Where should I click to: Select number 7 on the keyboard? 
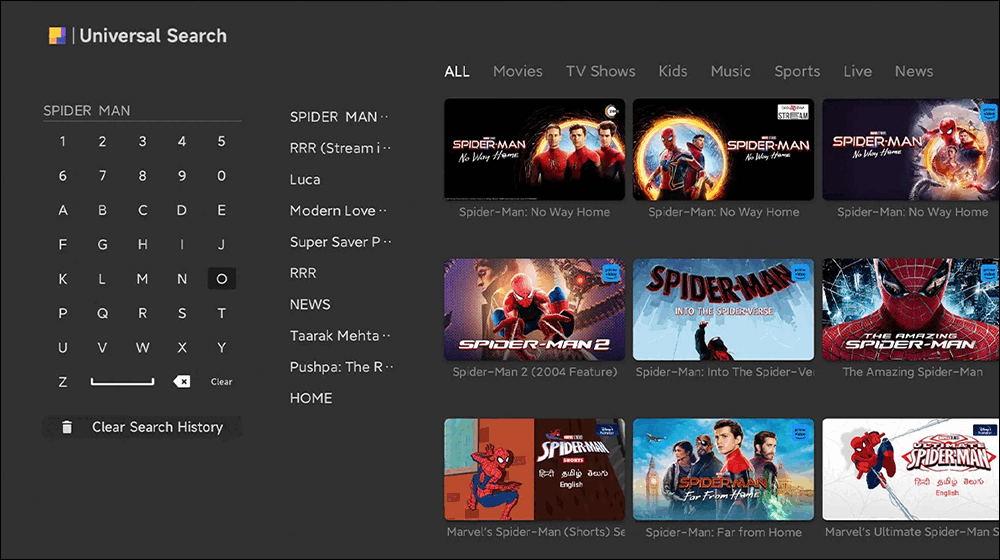(102, 175)
